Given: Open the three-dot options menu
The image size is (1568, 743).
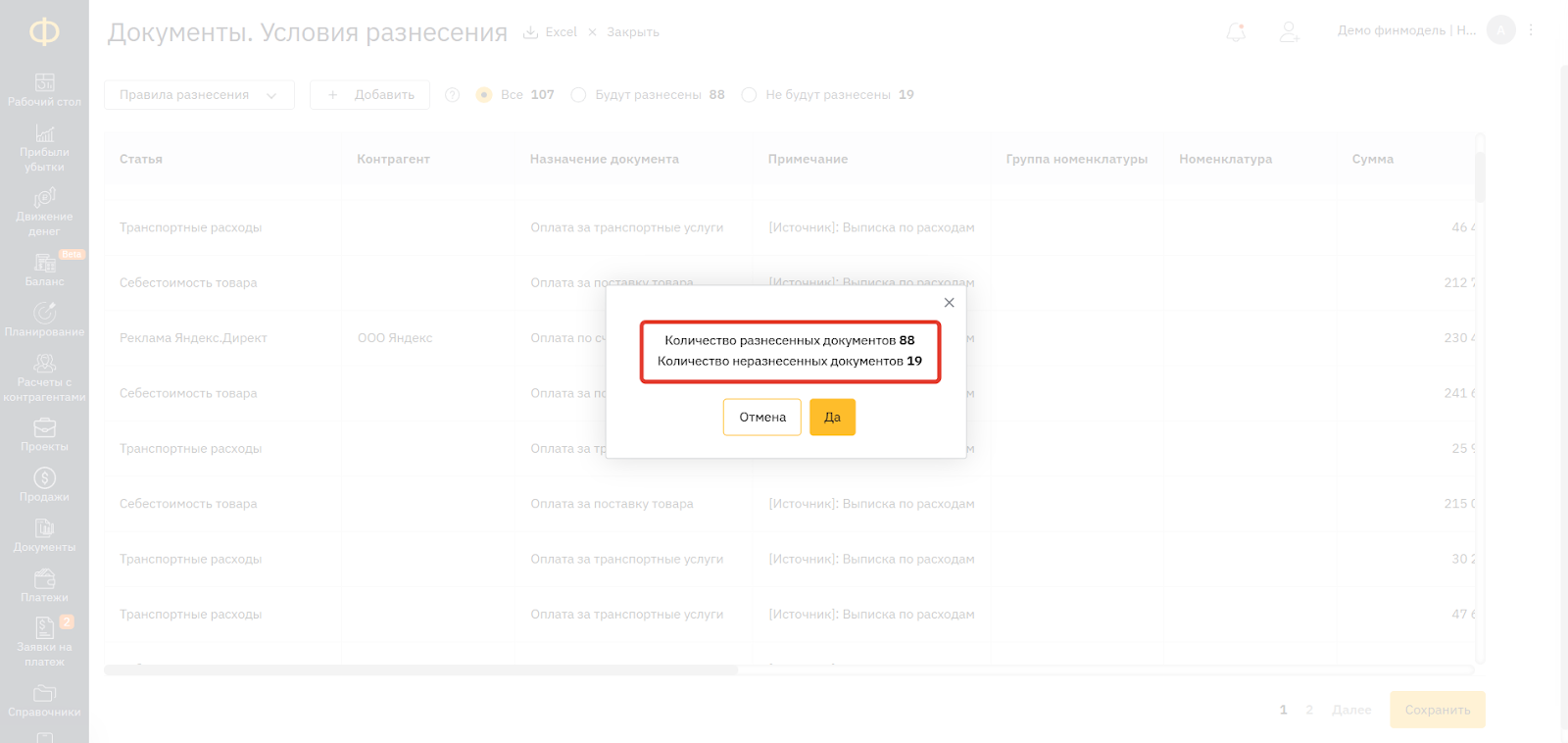Looking at the screenshot, I should click(x=1531, y=30).
